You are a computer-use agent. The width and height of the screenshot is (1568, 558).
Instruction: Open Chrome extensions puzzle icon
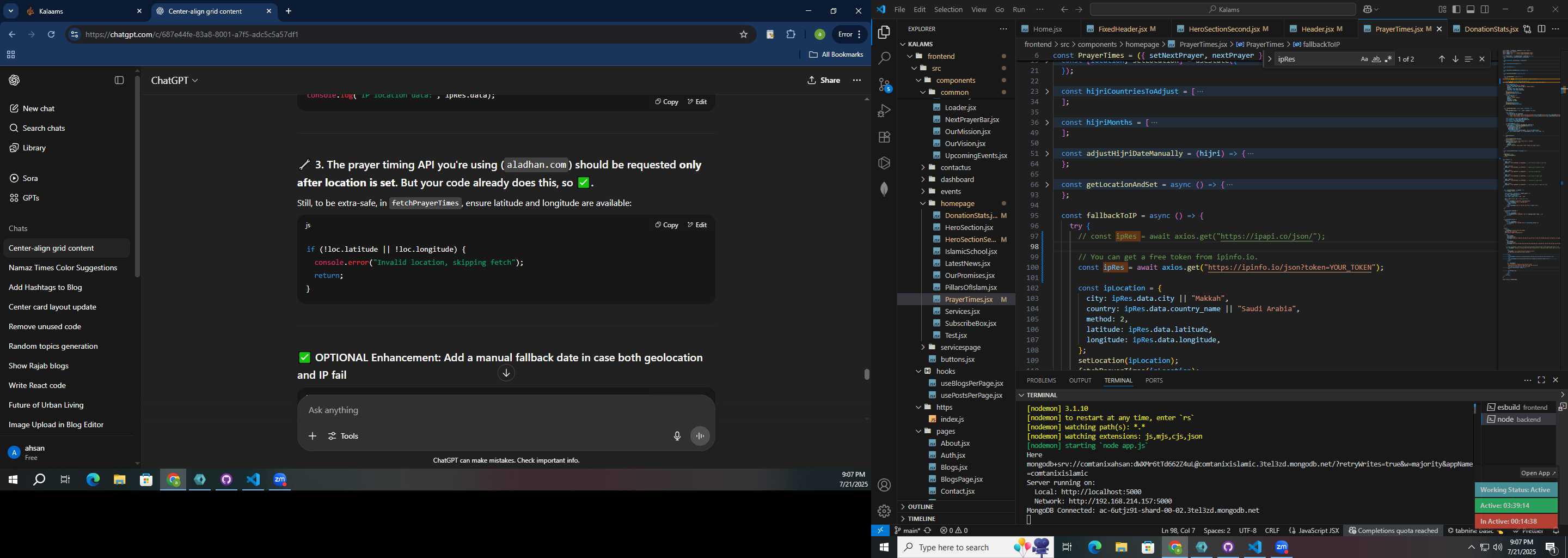click(791, 35)
